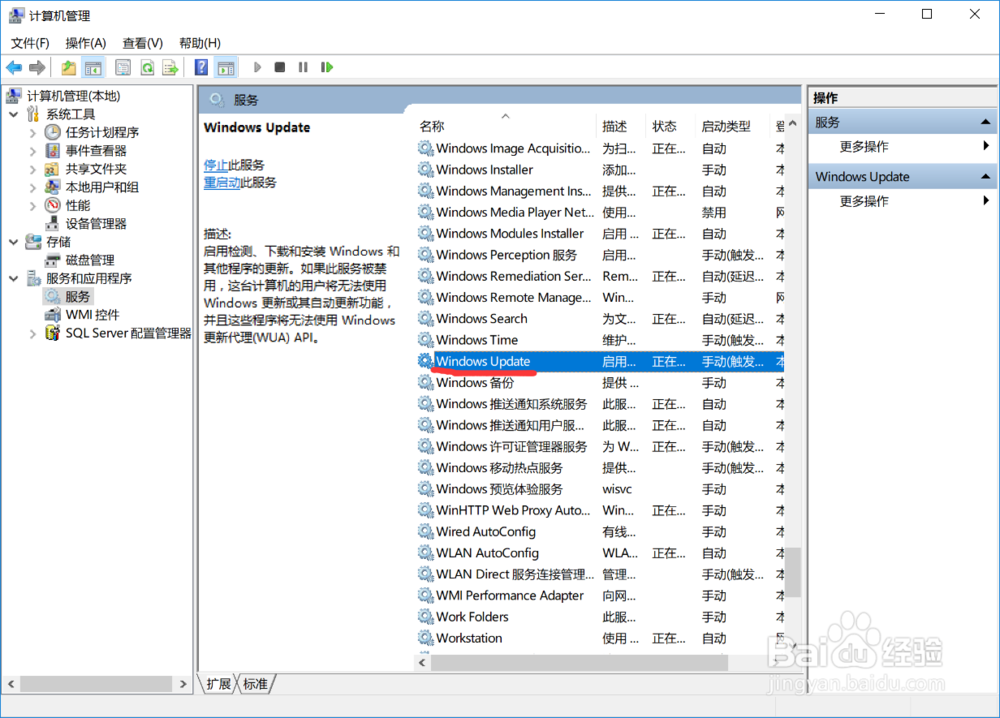
Task: Select the Windows Search service
Action: (x=482, y=318)
